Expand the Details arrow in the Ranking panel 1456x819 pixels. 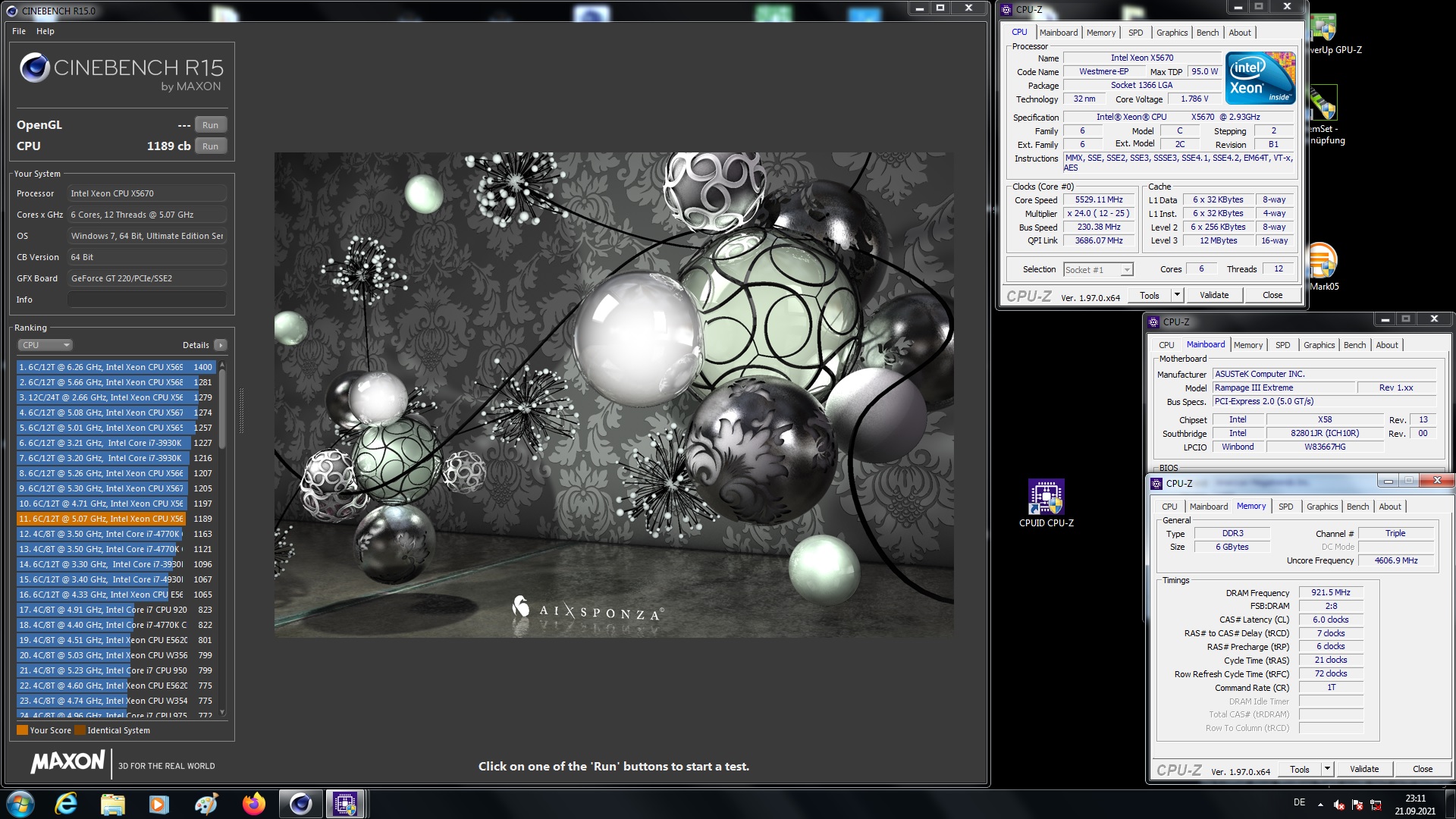(x=221, y=345)
